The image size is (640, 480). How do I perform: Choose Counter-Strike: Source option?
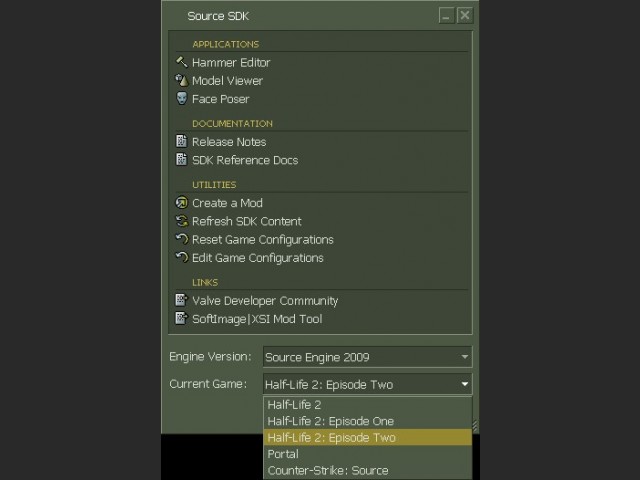point(367,470)
